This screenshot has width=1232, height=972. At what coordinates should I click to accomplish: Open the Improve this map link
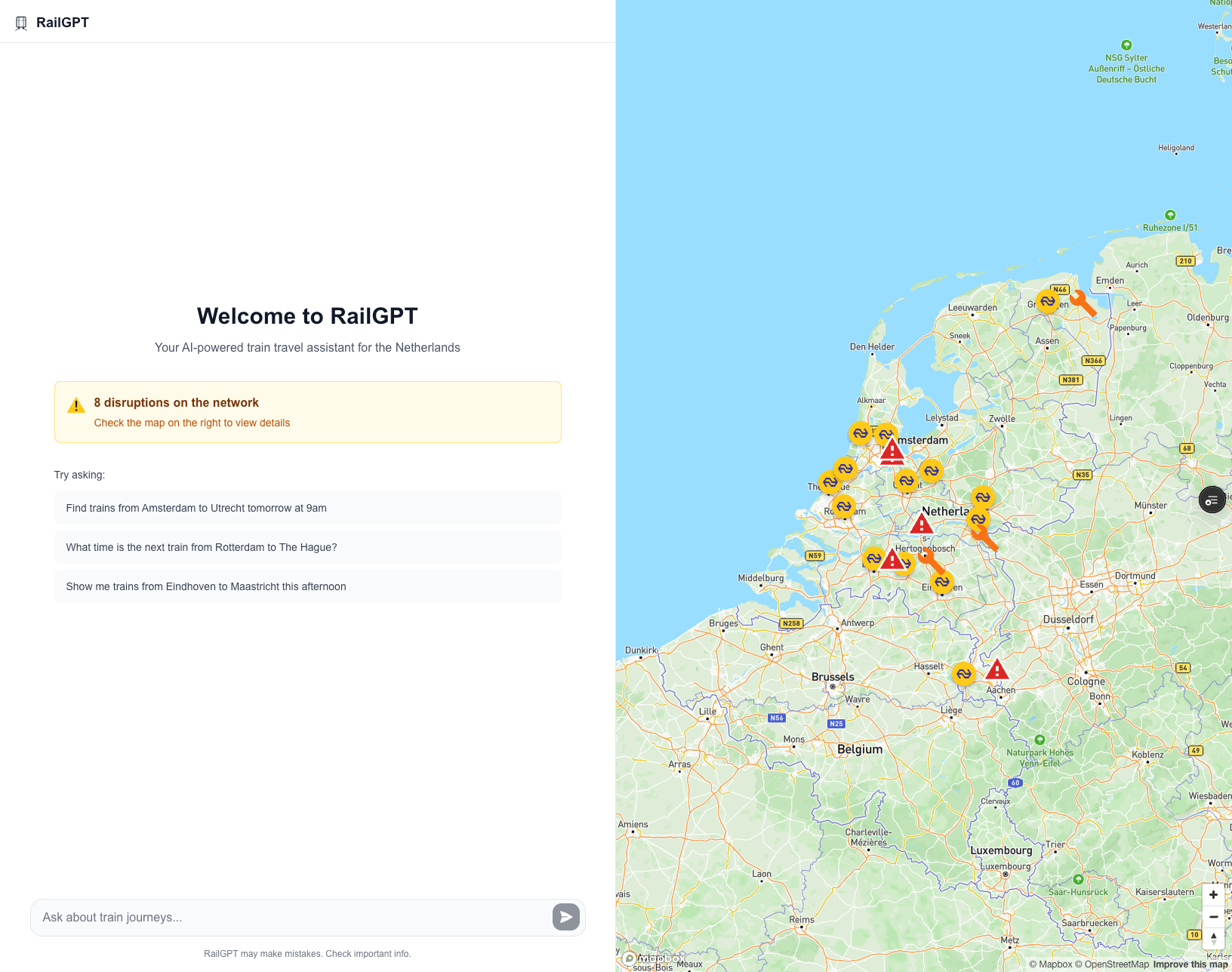coord(1190,964)
